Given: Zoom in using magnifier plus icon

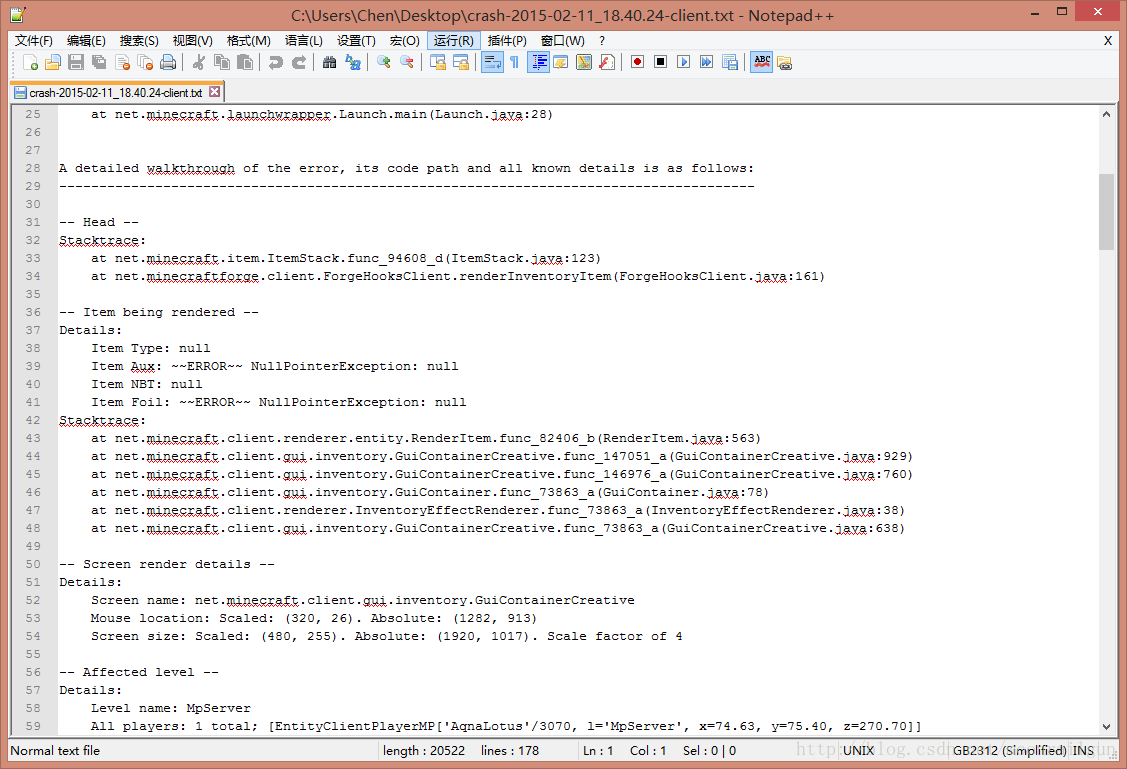Looking at the screenshot, I should point(383,63).
